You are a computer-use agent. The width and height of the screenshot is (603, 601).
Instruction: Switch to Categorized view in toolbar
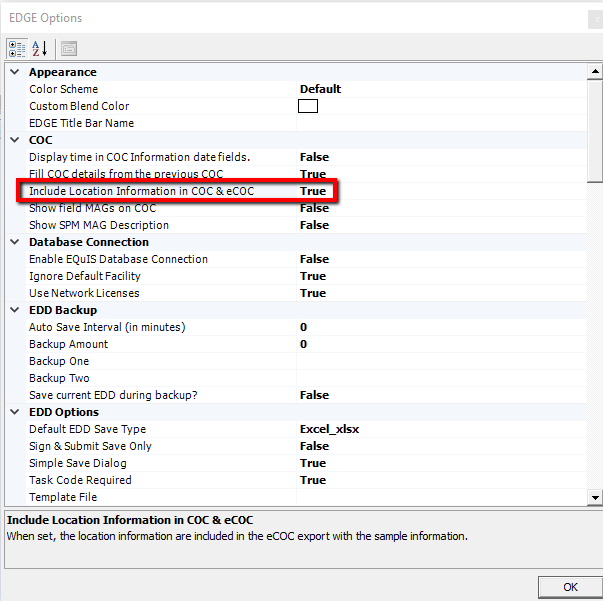point(17,48)
